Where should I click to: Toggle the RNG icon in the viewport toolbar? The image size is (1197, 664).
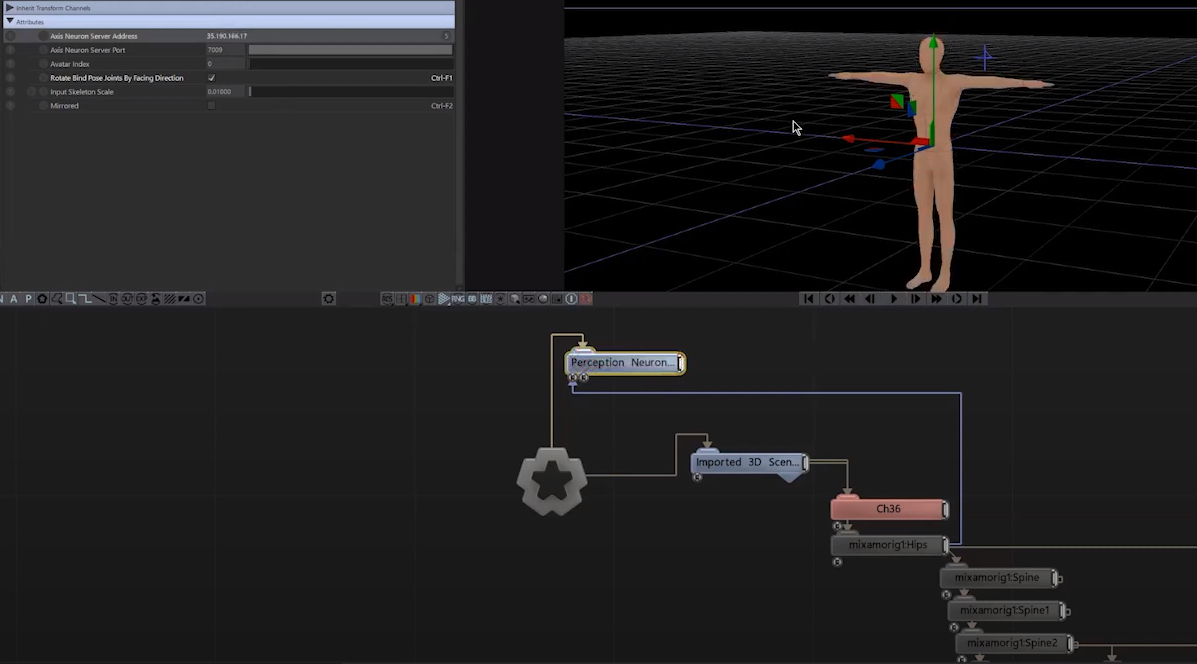coord(458,299)
